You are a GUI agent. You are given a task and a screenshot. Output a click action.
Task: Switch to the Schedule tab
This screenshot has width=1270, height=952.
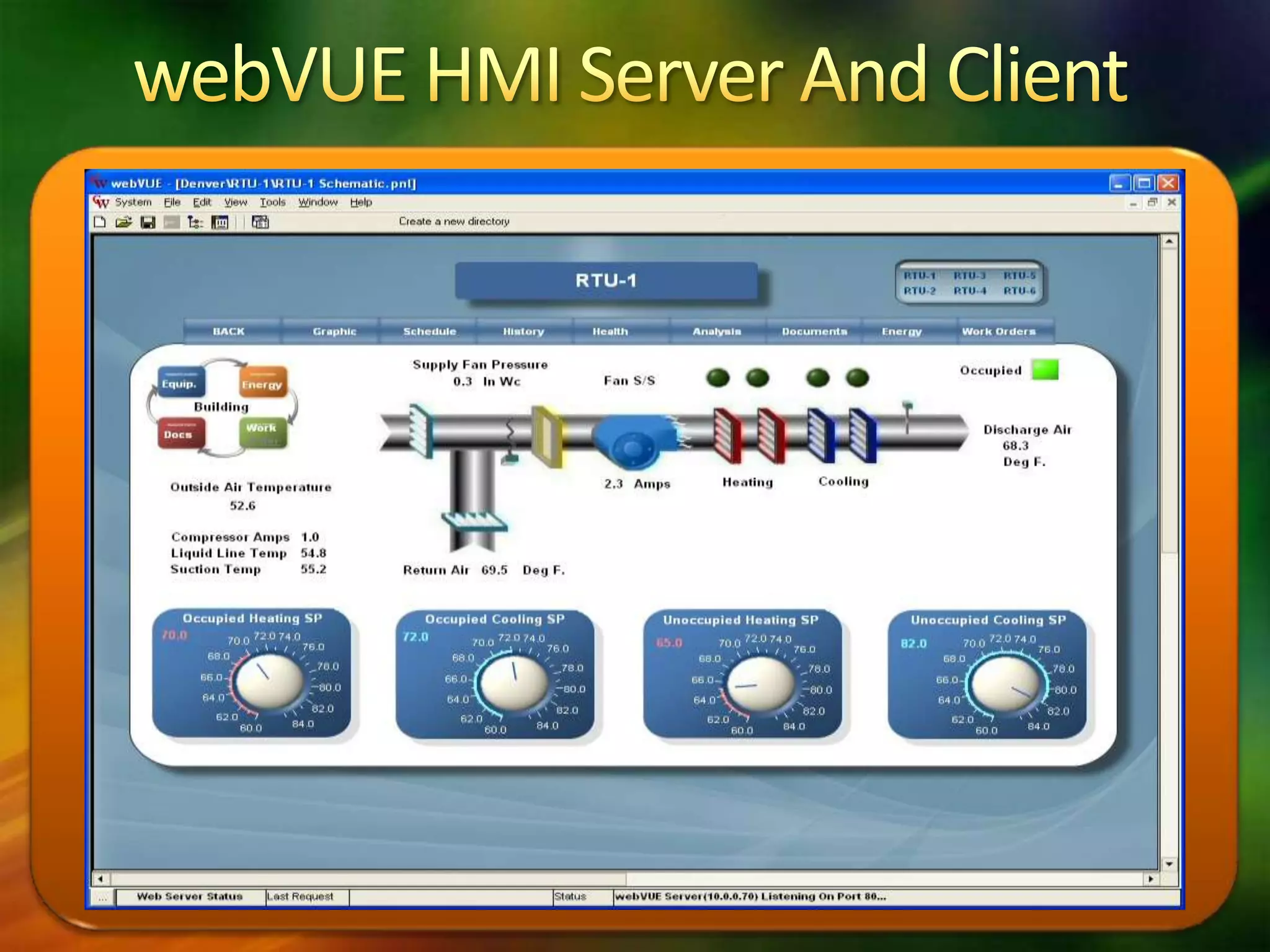429,332
